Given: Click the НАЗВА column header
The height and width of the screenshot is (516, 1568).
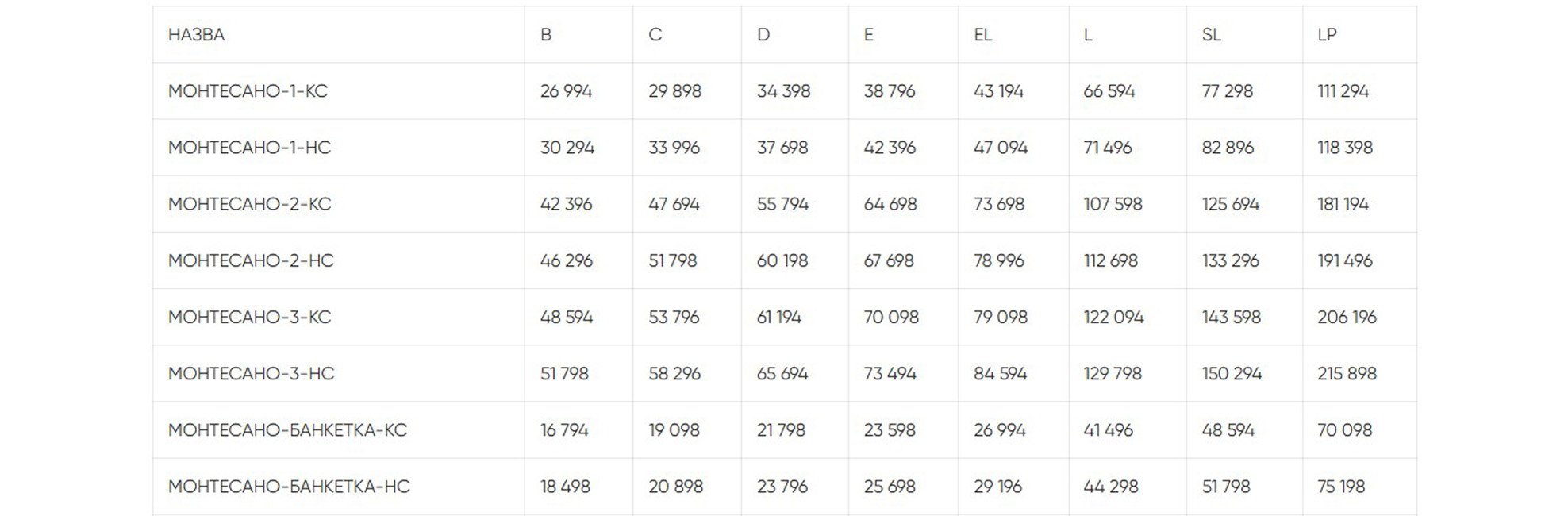Looking at the screenshot, I should tap(196, 35).
